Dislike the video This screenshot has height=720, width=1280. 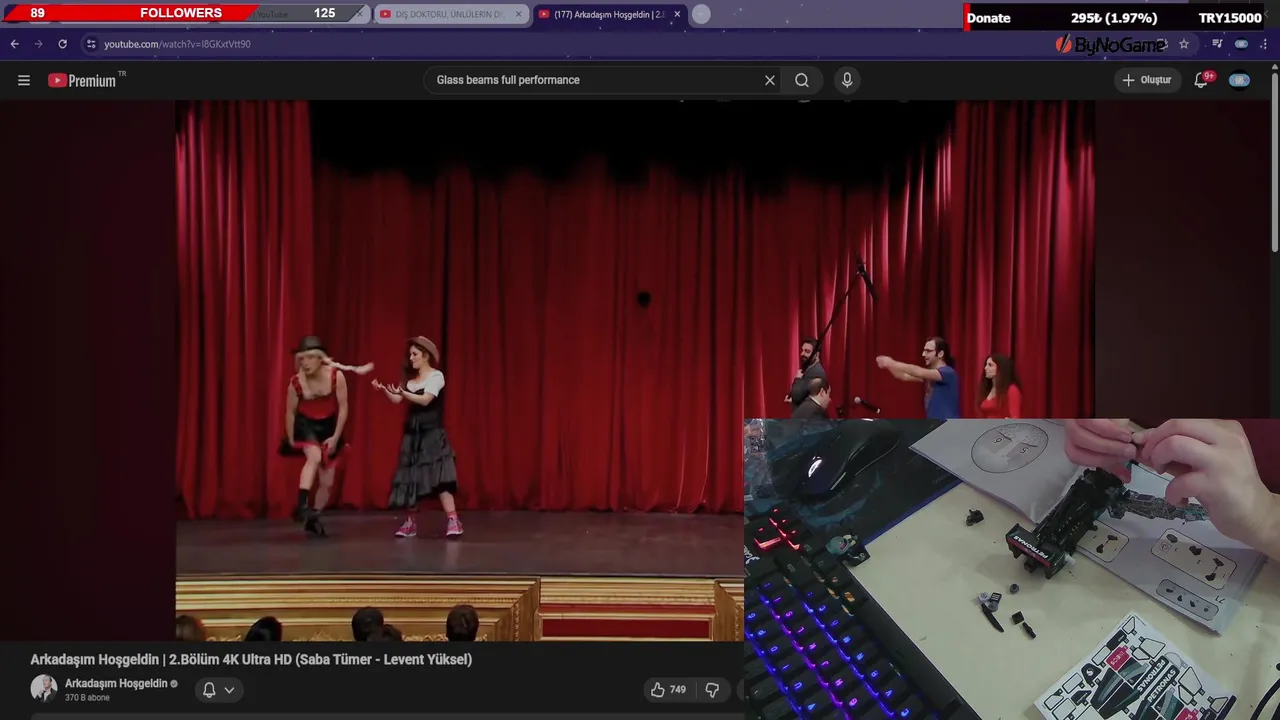(712, 690)
